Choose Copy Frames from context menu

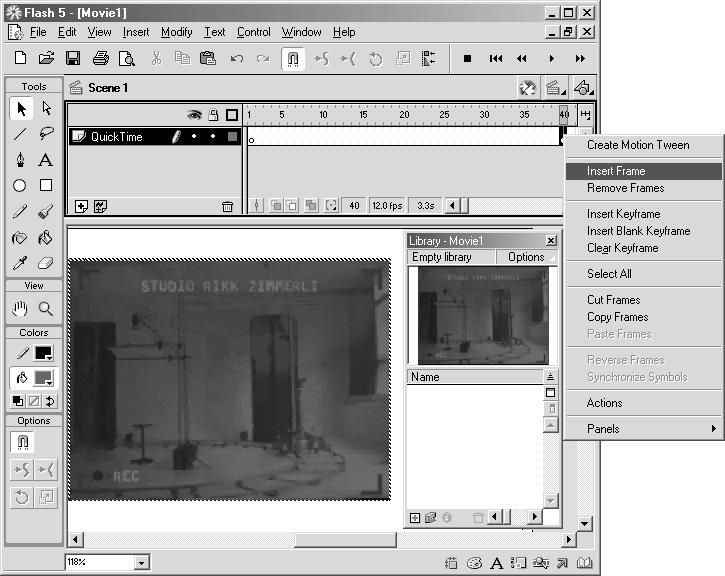[643, 317]
